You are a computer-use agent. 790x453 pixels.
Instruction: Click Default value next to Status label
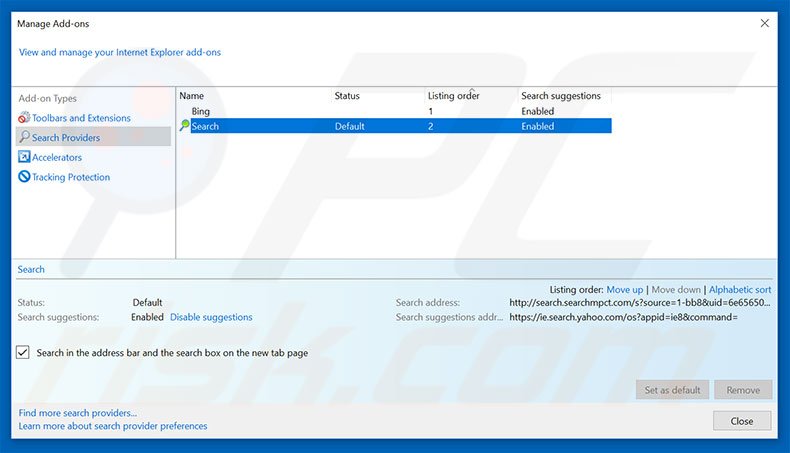coord(147,302)
